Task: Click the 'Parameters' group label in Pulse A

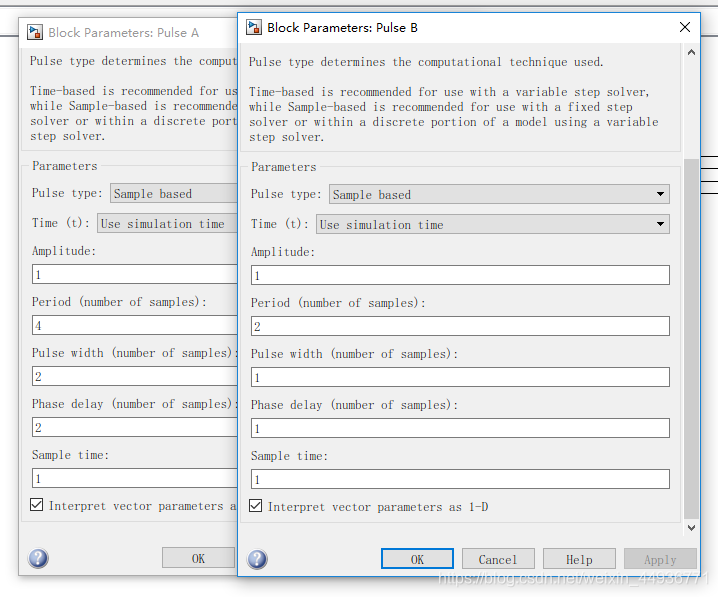Action: point(65,166)
